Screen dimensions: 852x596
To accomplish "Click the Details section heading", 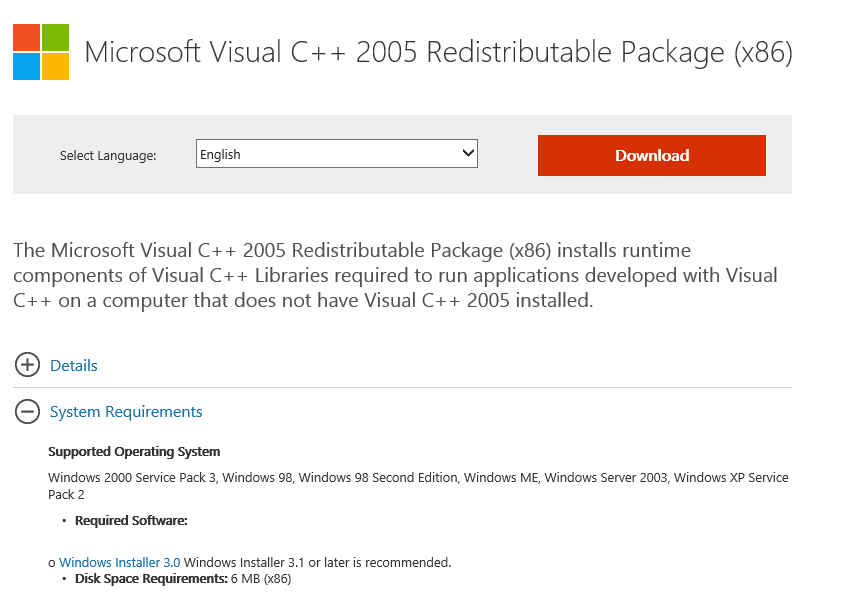I will 74,366.
